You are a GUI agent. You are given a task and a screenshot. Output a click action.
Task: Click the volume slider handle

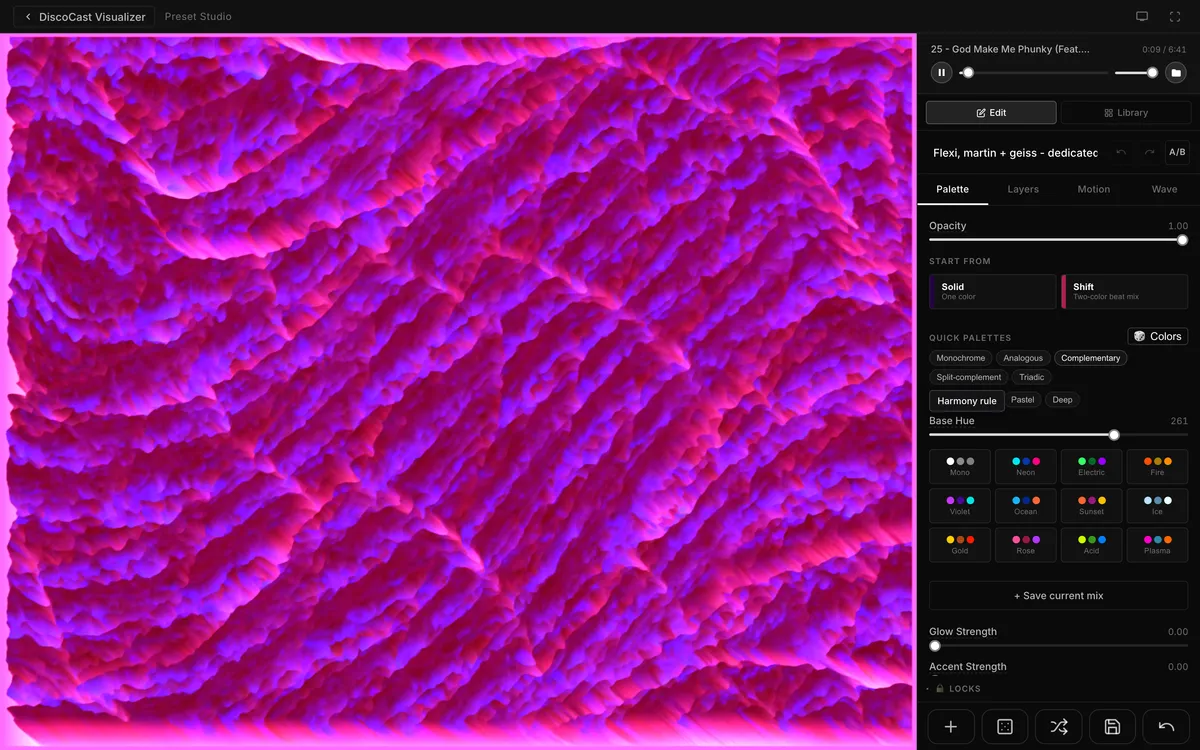(1152, 72)
